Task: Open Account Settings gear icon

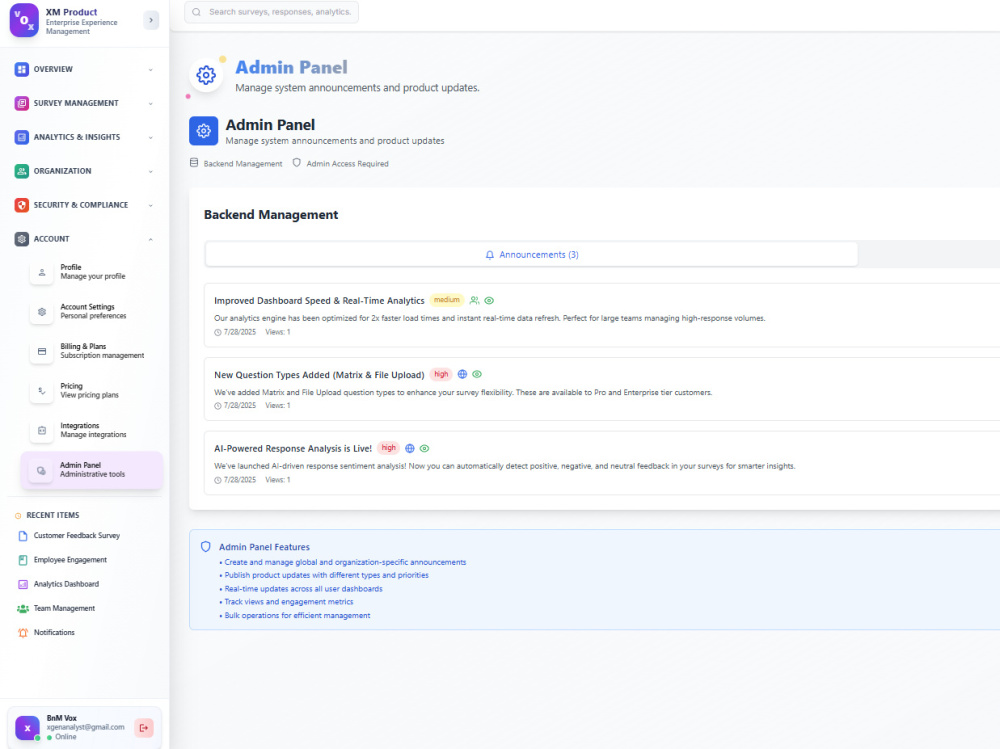Action: [x=41, y=312]
